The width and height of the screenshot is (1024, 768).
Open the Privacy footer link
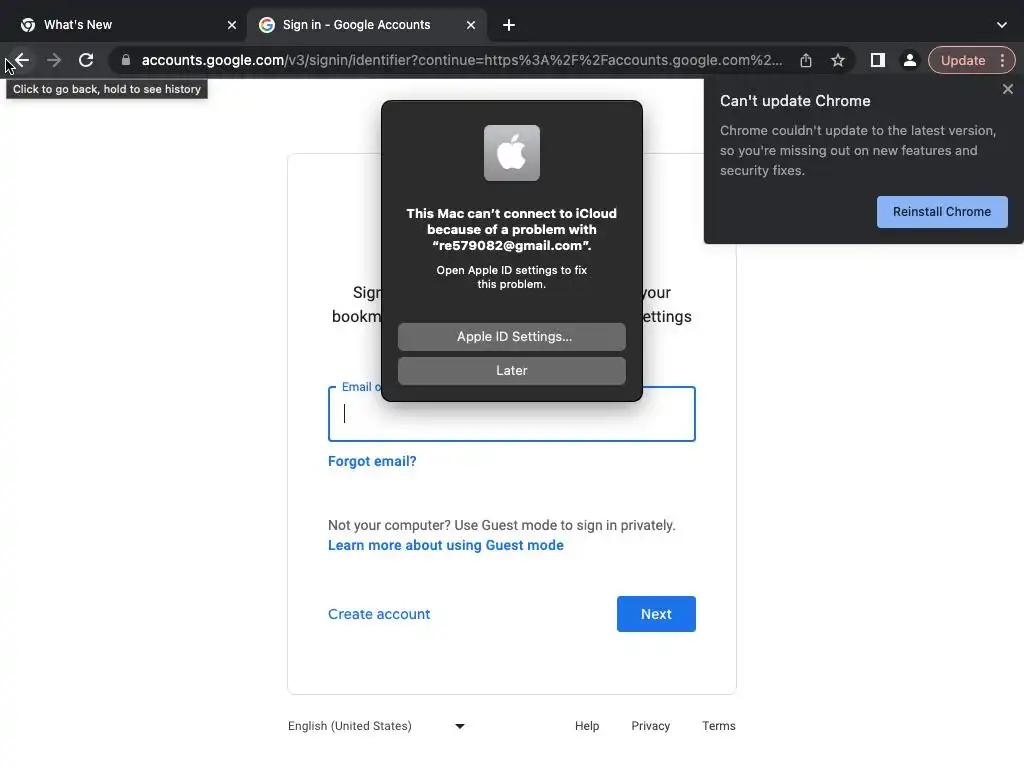(x=650, y=726)
